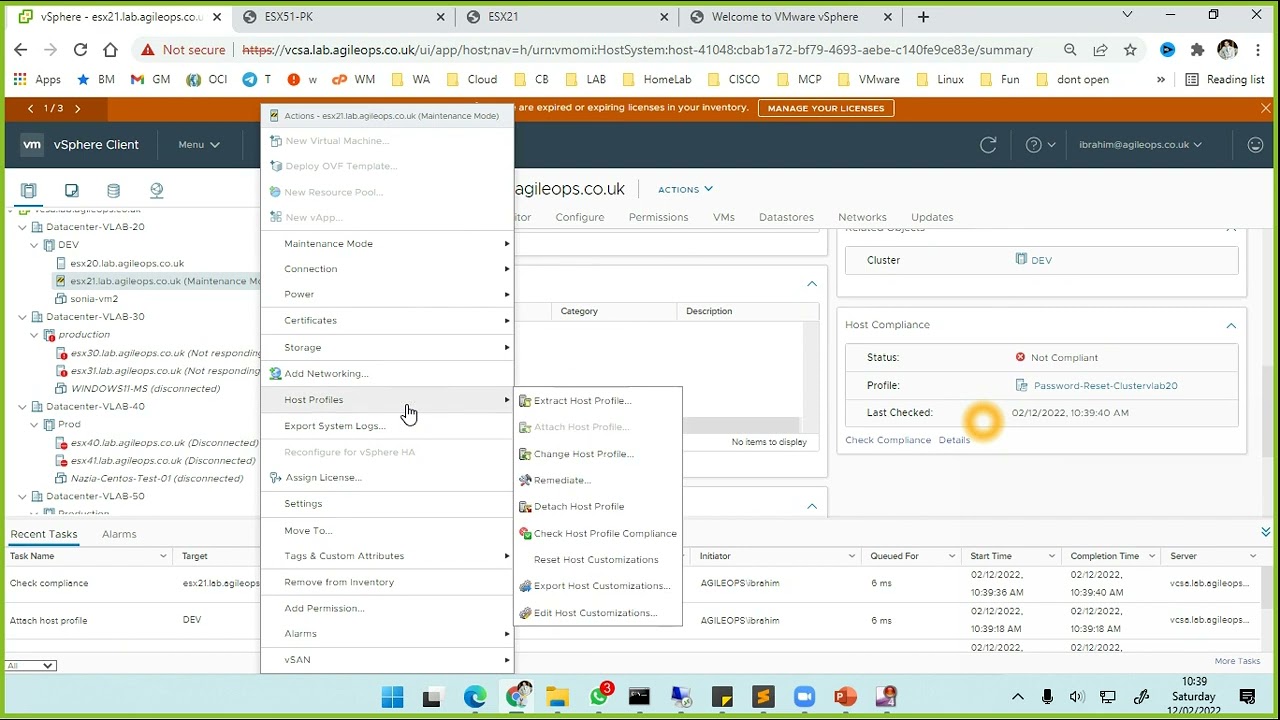Open the vSAN submenu
Viewport: 1280px width, 720px height.
click(388, 660)
